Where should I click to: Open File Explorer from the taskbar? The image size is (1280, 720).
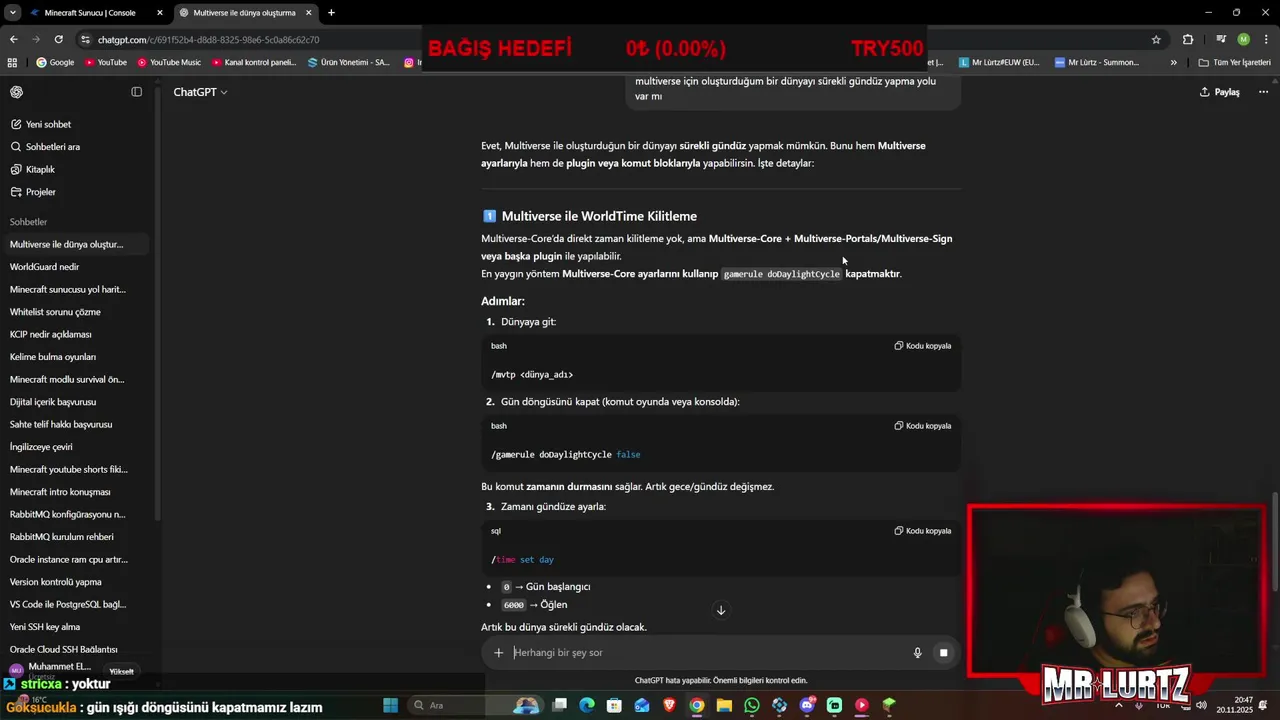(724, 705)
